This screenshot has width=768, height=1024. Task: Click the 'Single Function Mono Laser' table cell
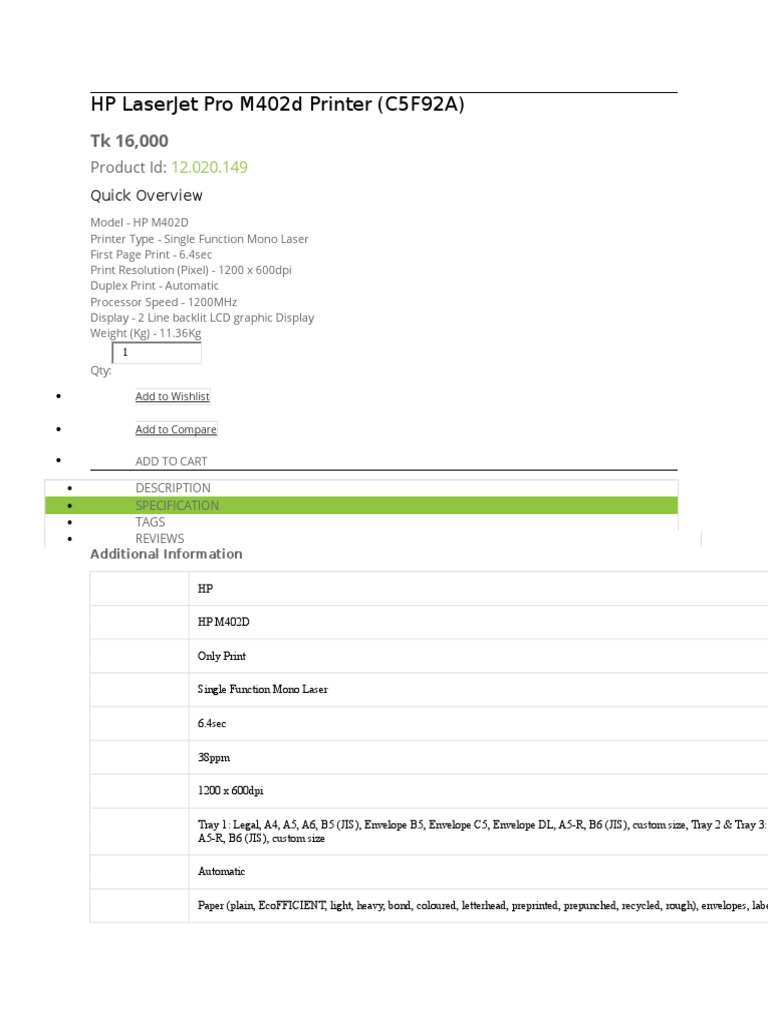263,690
